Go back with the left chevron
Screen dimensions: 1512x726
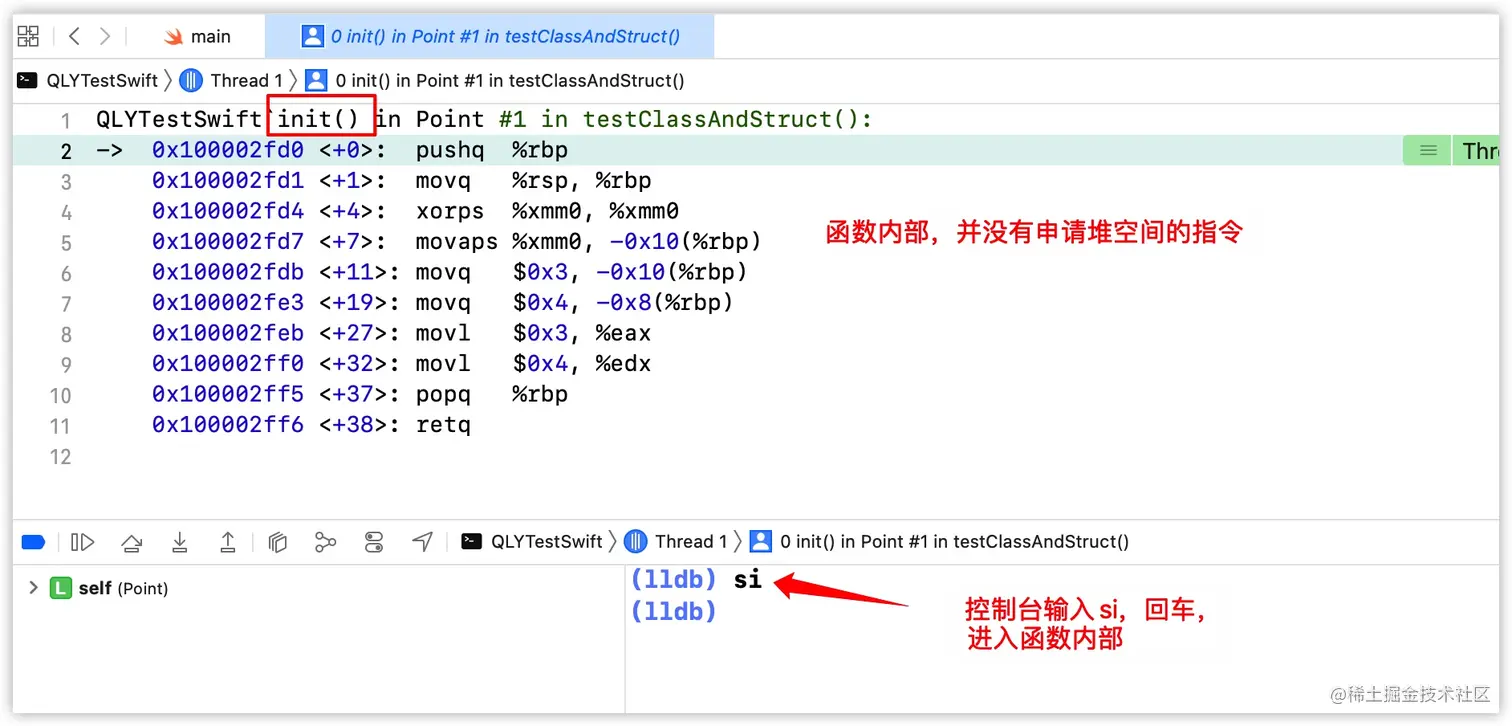pyautogui.click(x=74, y=37)
